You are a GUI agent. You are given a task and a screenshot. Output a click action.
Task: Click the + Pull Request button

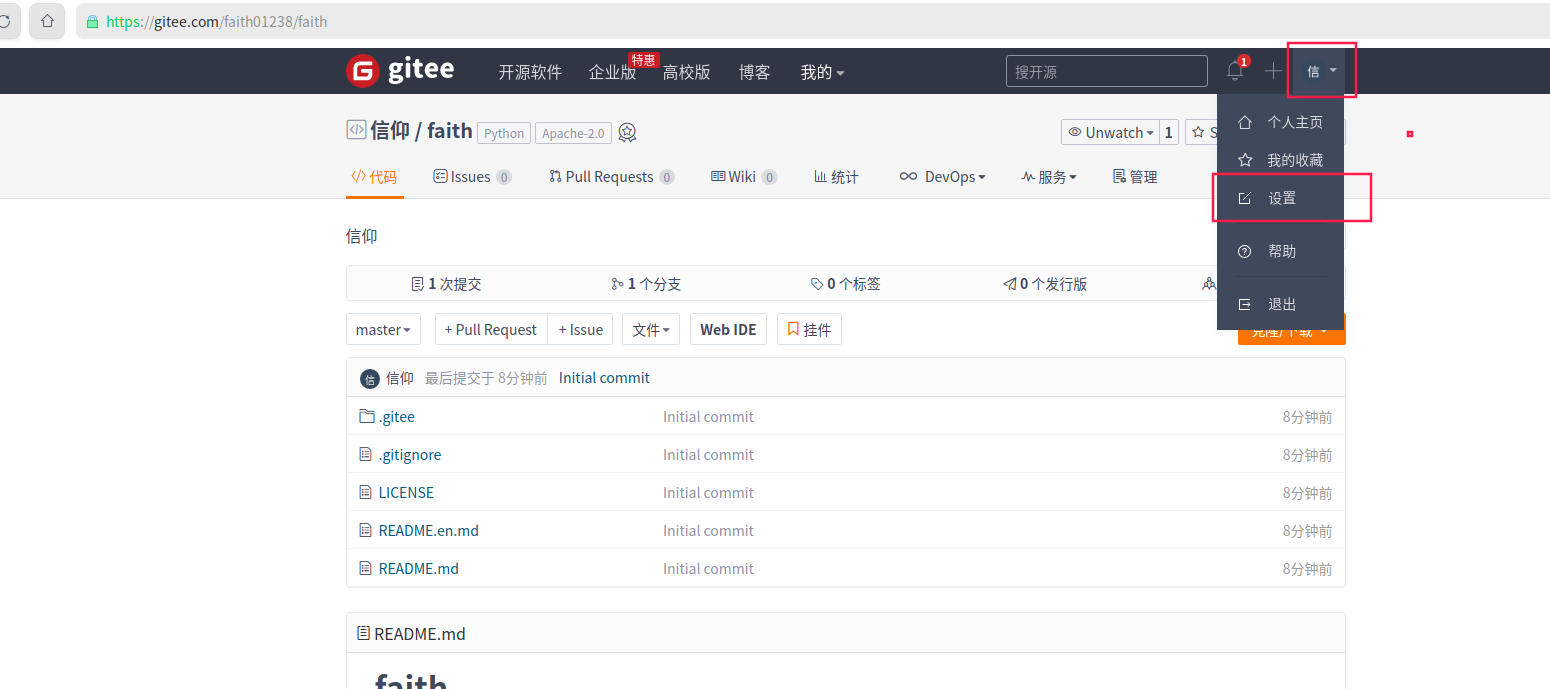[491, 329]
